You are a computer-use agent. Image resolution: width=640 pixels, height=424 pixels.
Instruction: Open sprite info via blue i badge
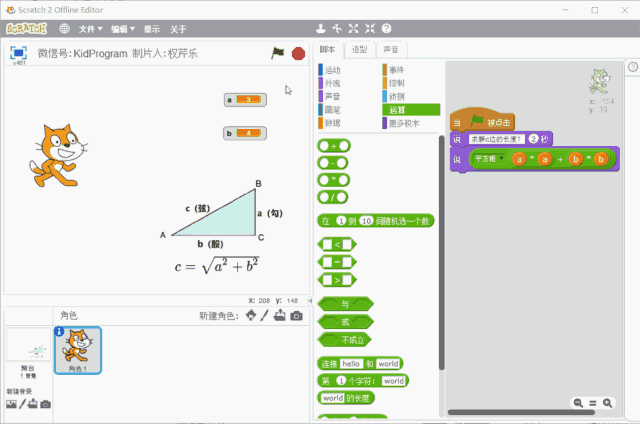click(x=59, y=332)
